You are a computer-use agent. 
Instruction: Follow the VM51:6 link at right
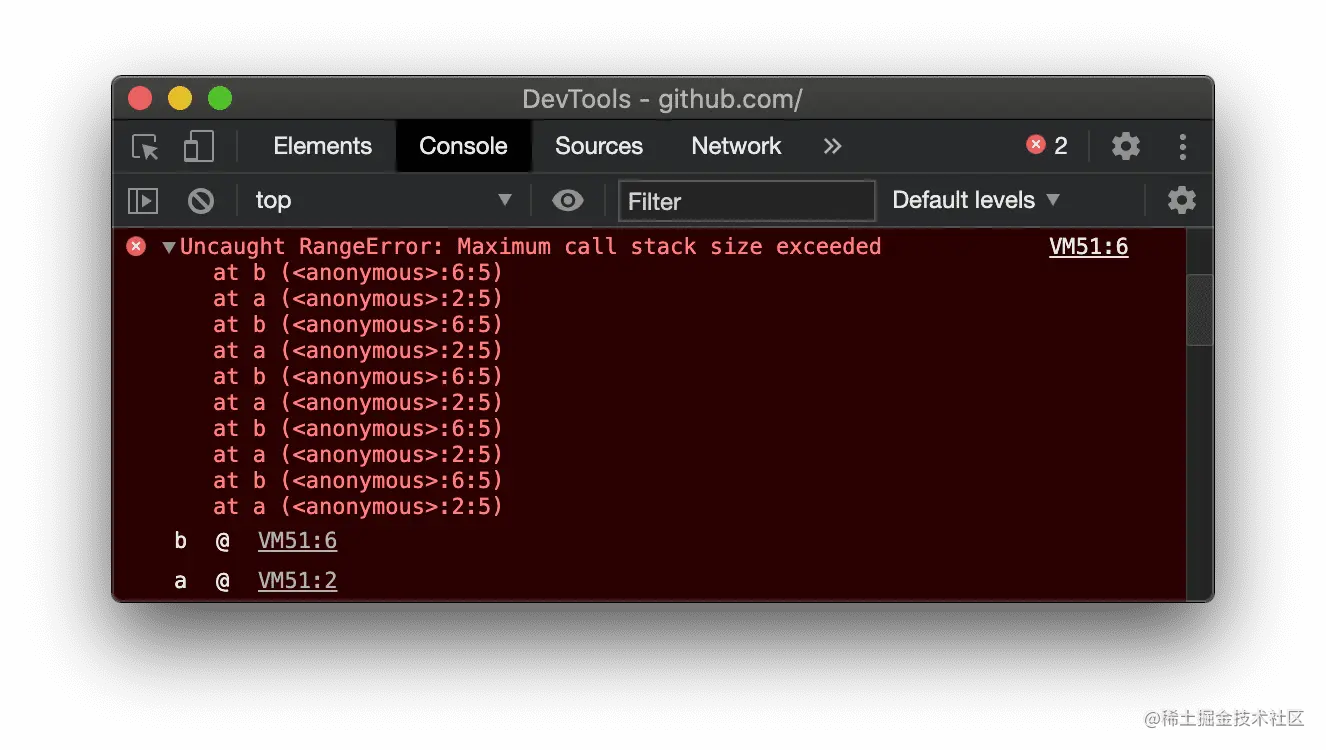click(1088, 247)
